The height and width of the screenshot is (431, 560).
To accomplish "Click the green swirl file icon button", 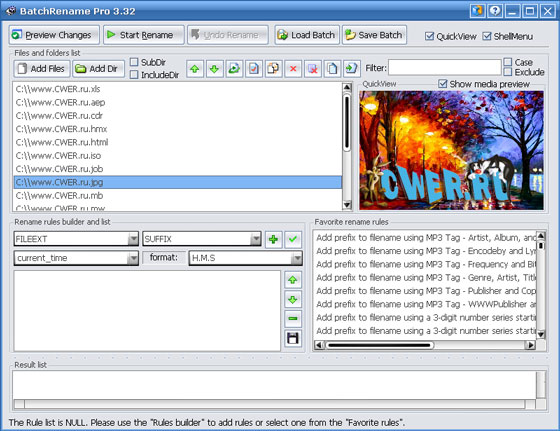I will [234, 69].
